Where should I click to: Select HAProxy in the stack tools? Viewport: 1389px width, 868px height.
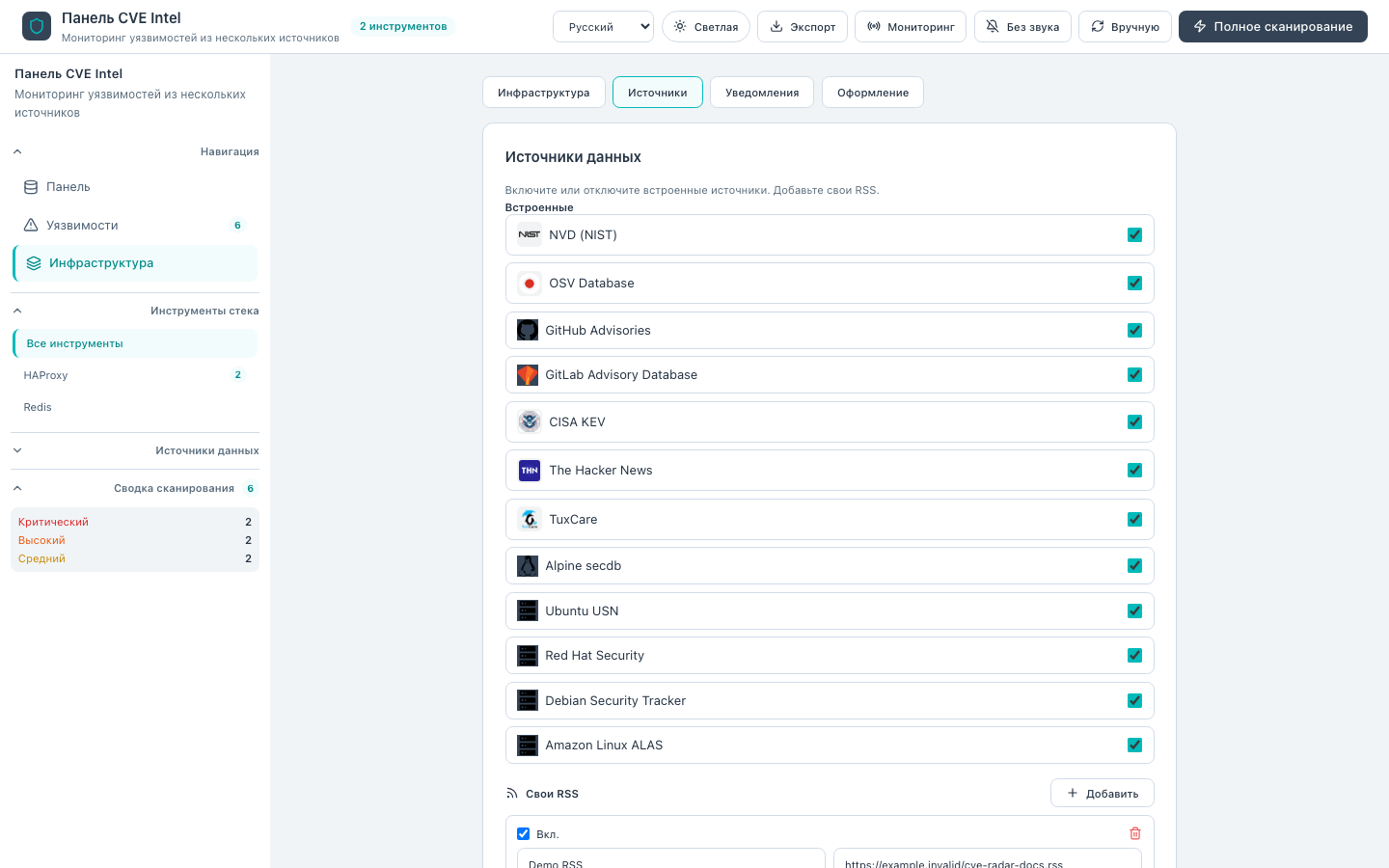[135, 375]
